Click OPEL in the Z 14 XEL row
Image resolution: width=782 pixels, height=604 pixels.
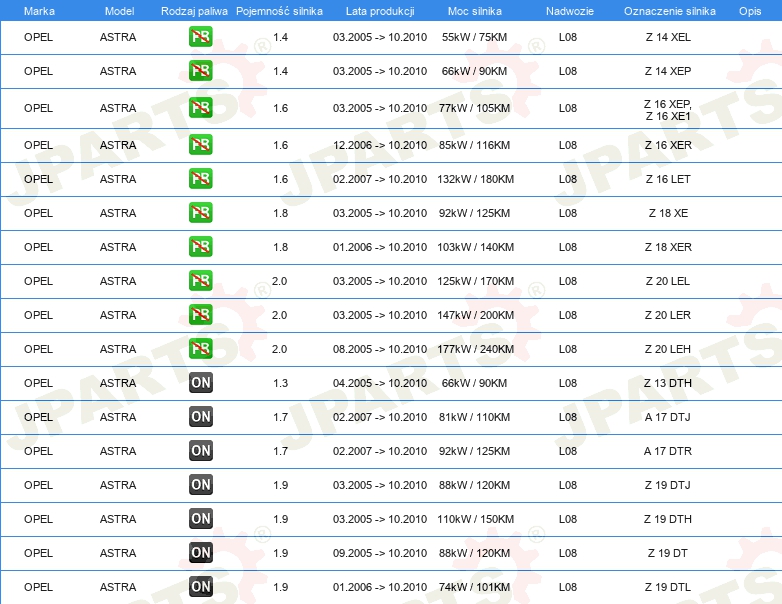pos(38,37)
